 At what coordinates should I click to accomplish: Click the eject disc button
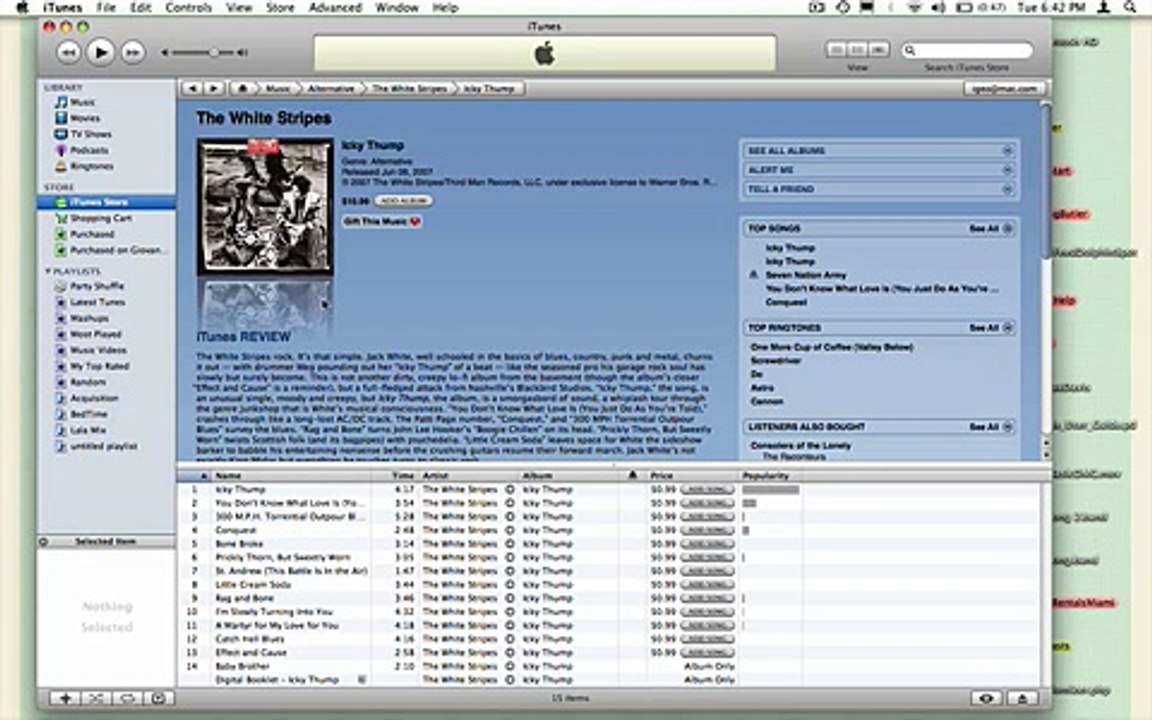(1021, 698)
